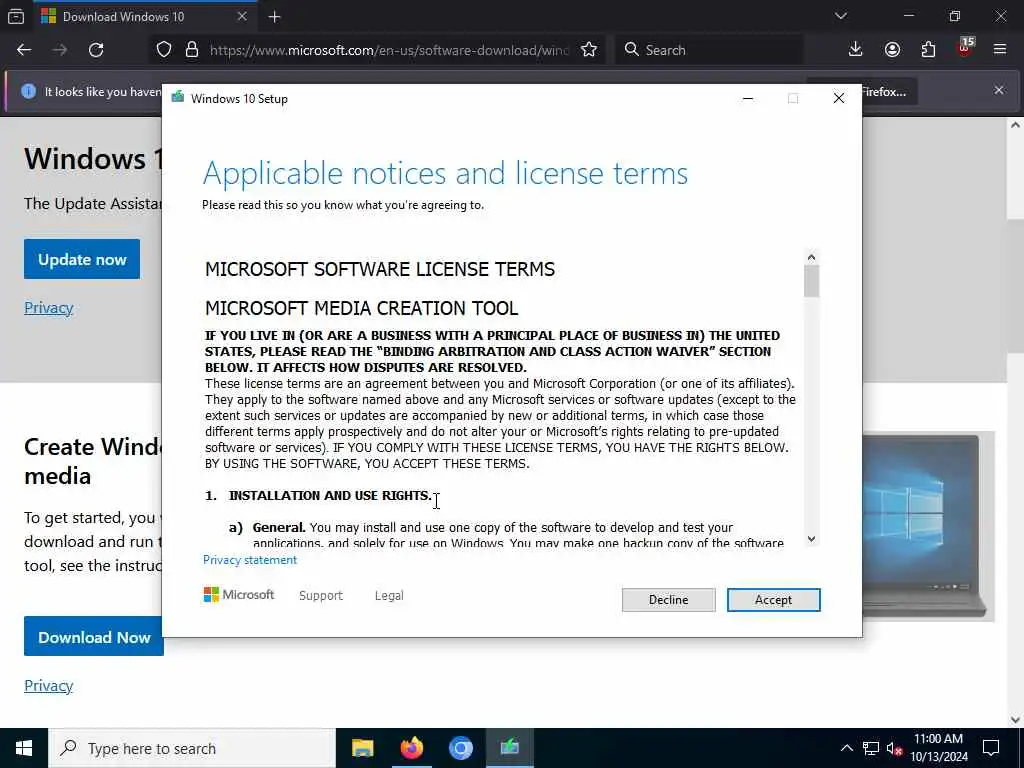
Task: Click the Firefox back arrow
Action: click(24, 50)
